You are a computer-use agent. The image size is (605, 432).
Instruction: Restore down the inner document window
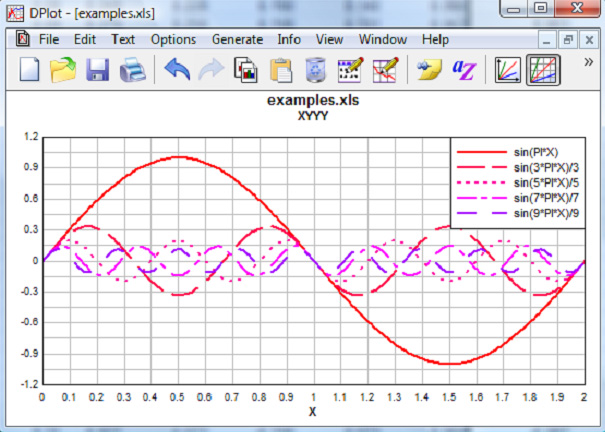point(568,40)
